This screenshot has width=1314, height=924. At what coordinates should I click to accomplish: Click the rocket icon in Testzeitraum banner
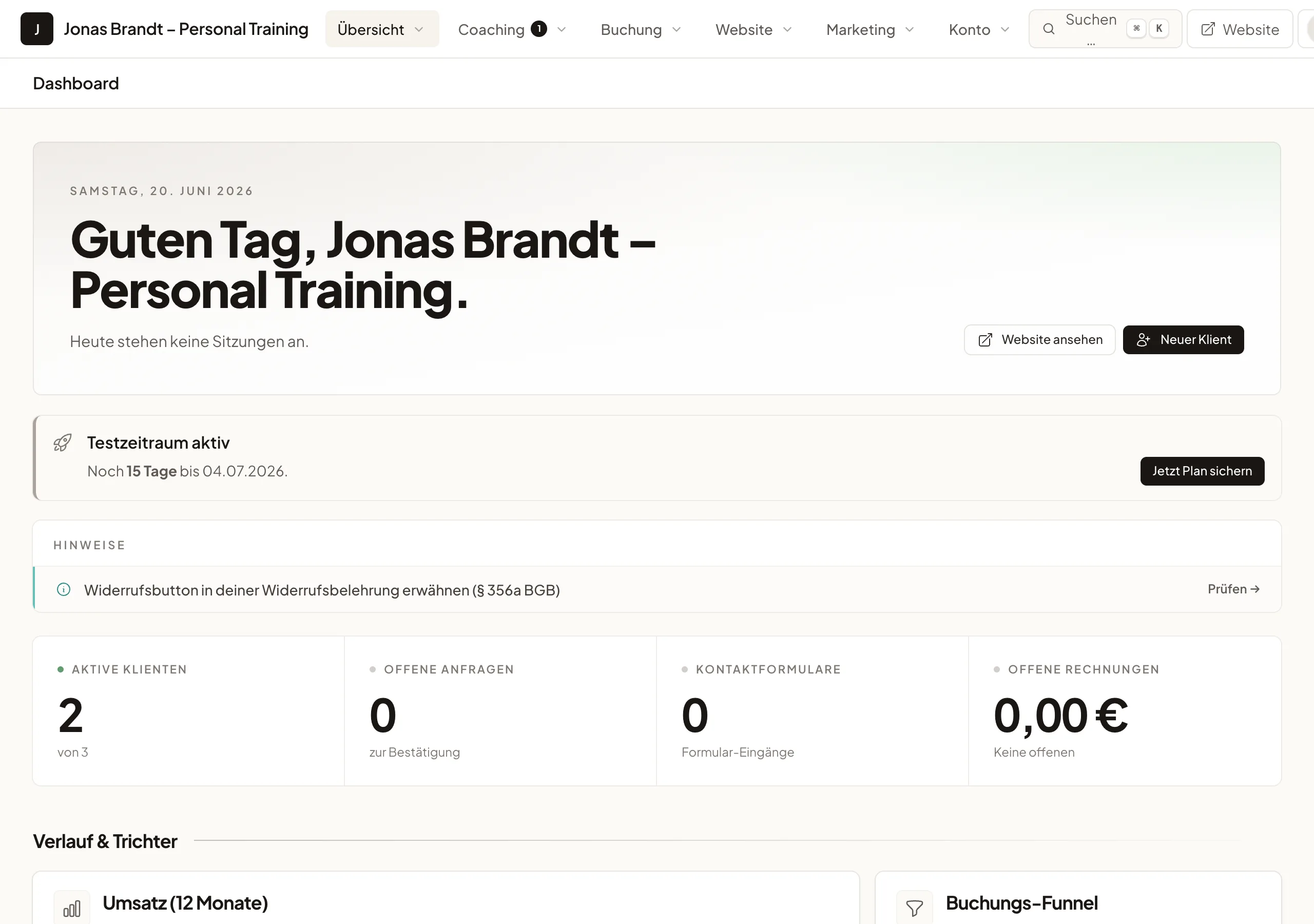point(63,442)
